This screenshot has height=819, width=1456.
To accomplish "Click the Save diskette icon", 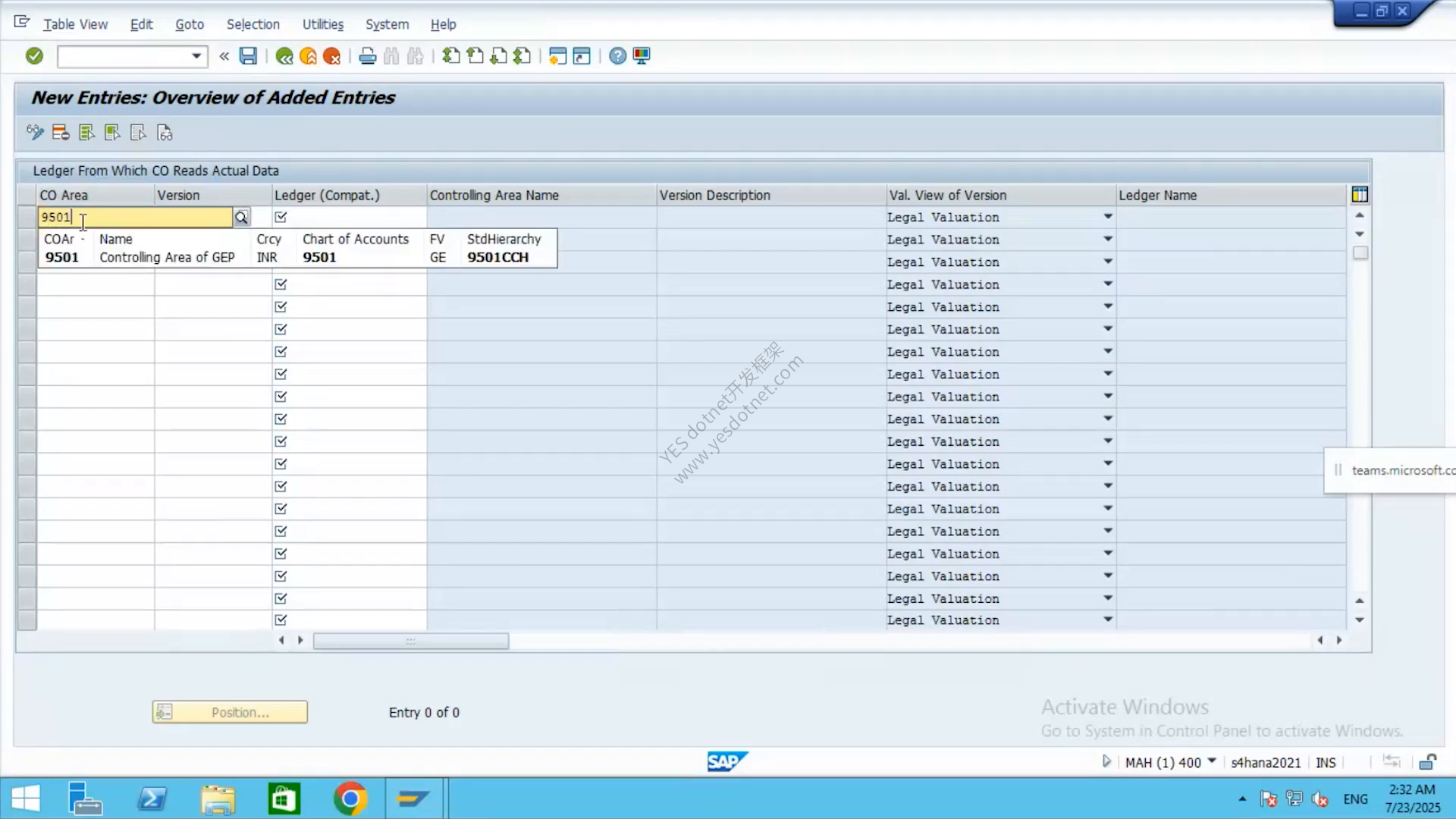I will pos(248,55).
